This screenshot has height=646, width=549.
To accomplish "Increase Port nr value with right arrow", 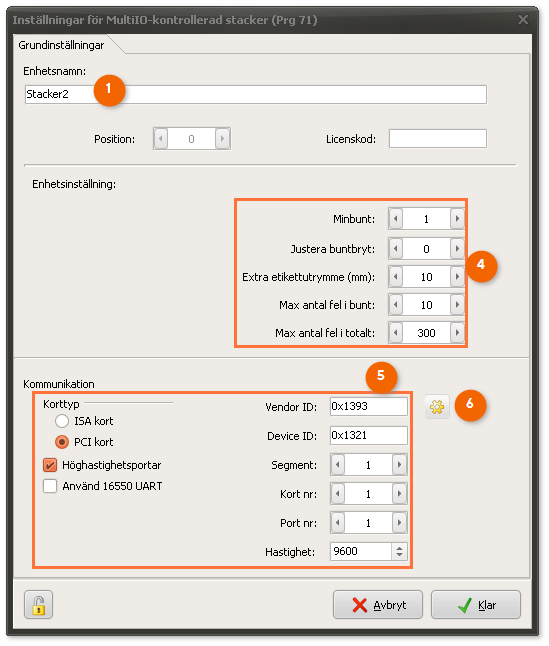I will coord(399,523).
